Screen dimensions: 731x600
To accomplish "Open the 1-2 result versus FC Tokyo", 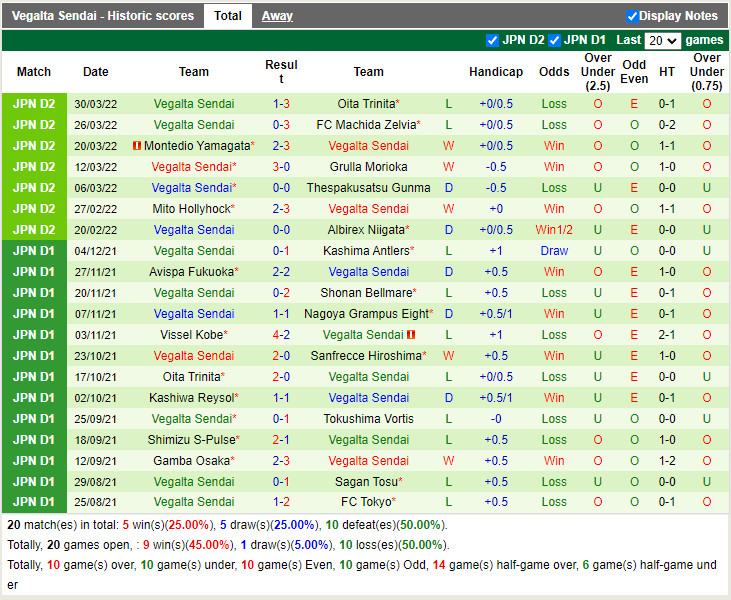I will pyautogui.click(x=281, y=502).
